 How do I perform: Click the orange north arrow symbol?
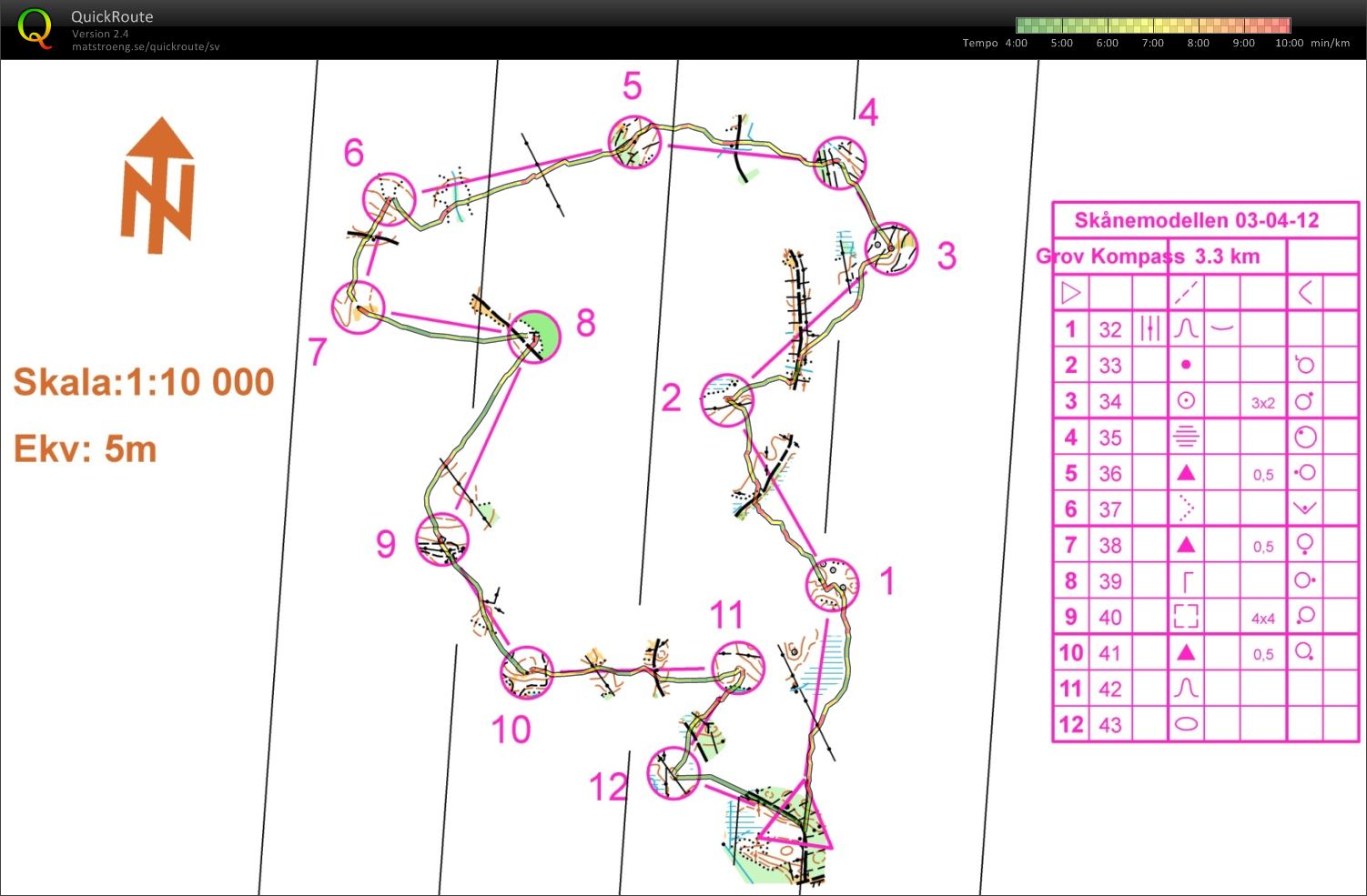point(158,185)
